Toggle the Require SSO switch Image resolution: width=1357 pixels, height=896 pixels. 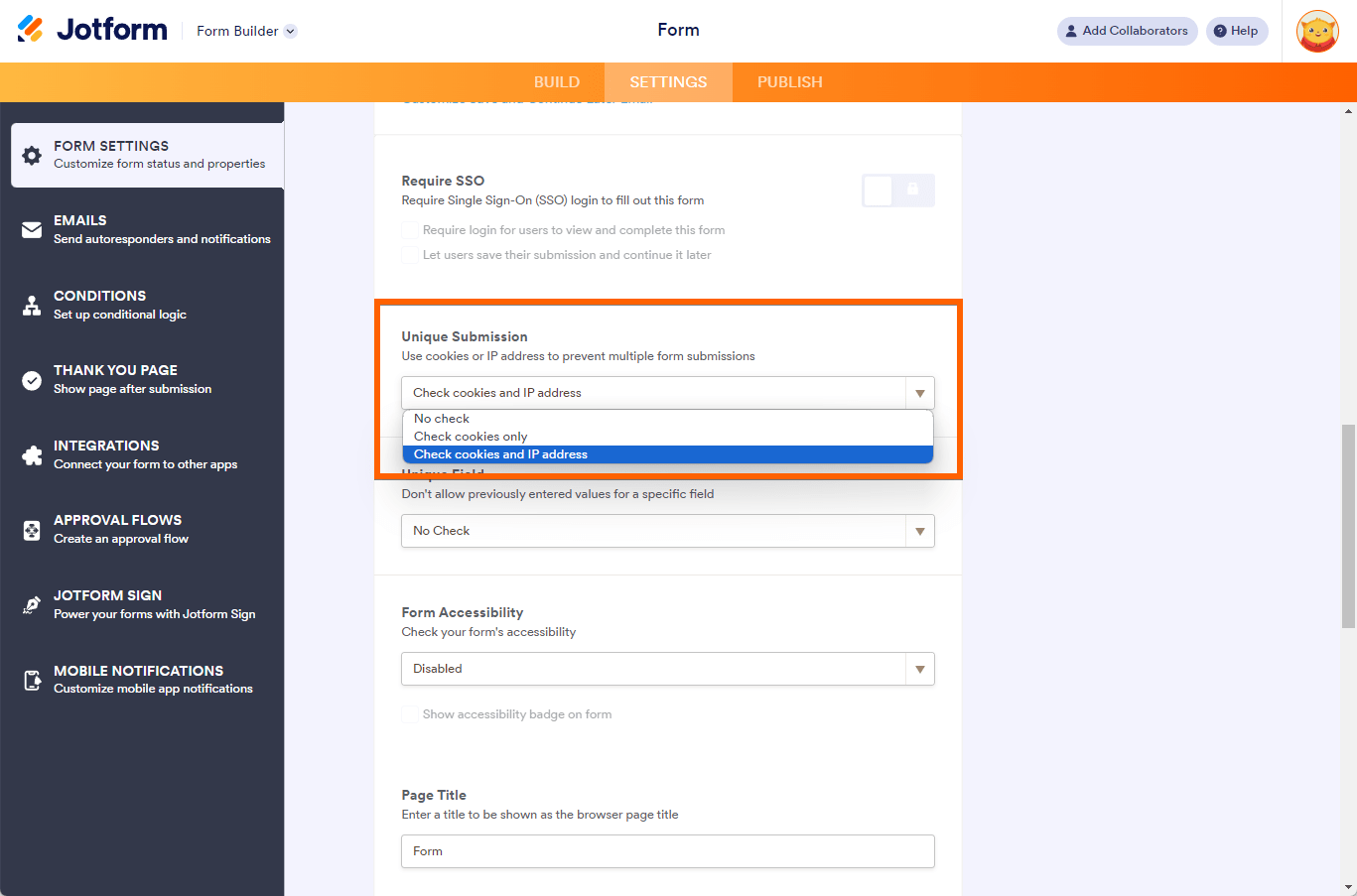(x=897, y=191)
